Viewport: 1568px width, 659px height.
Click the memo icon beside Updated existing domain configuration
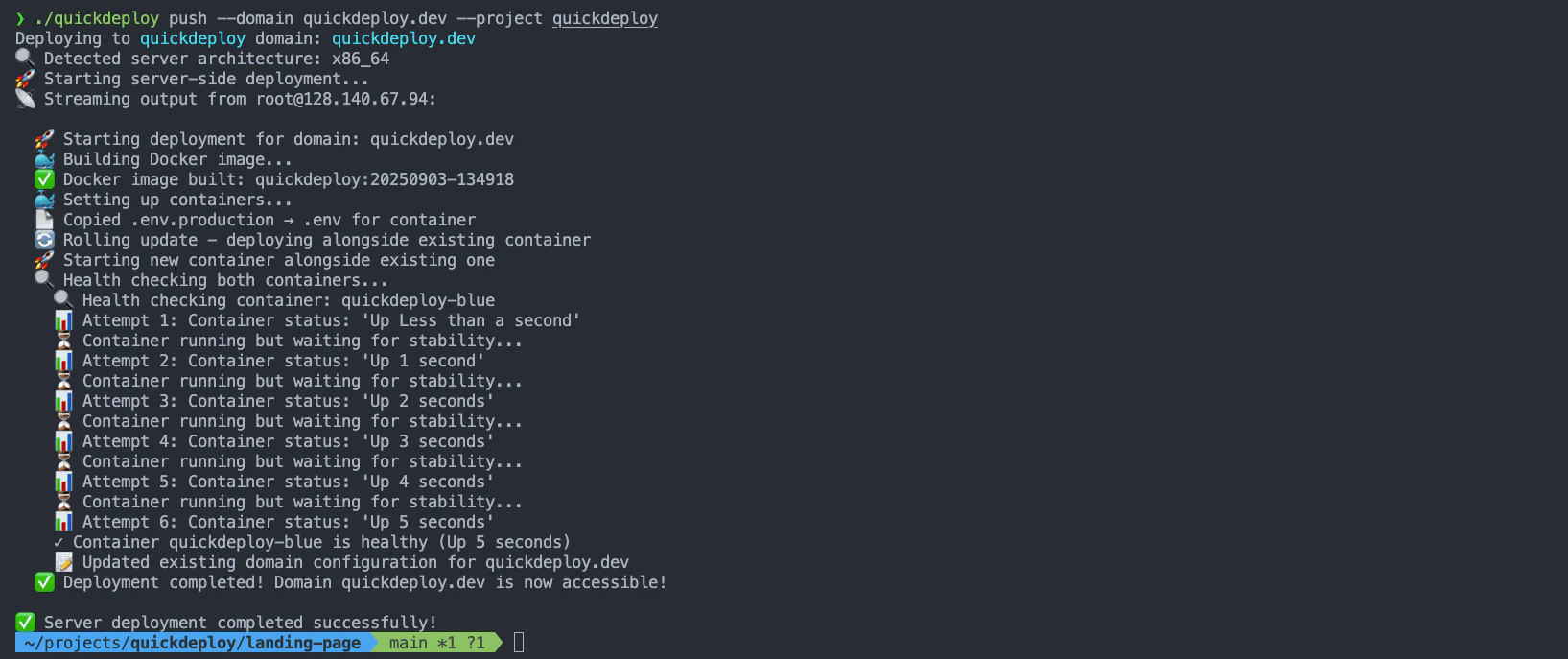63,562
